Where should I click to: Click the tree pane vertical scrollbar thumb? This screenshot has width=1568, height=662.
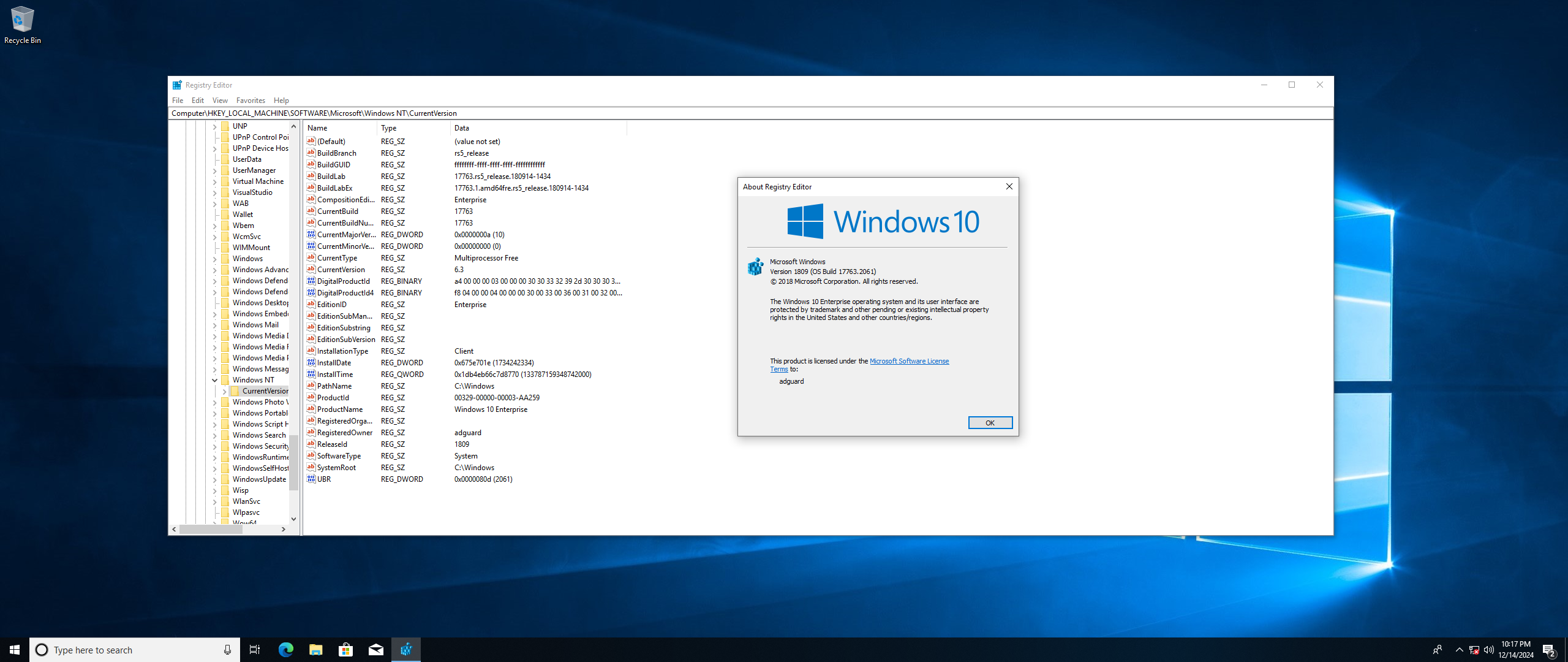click(x=293, y=462)
